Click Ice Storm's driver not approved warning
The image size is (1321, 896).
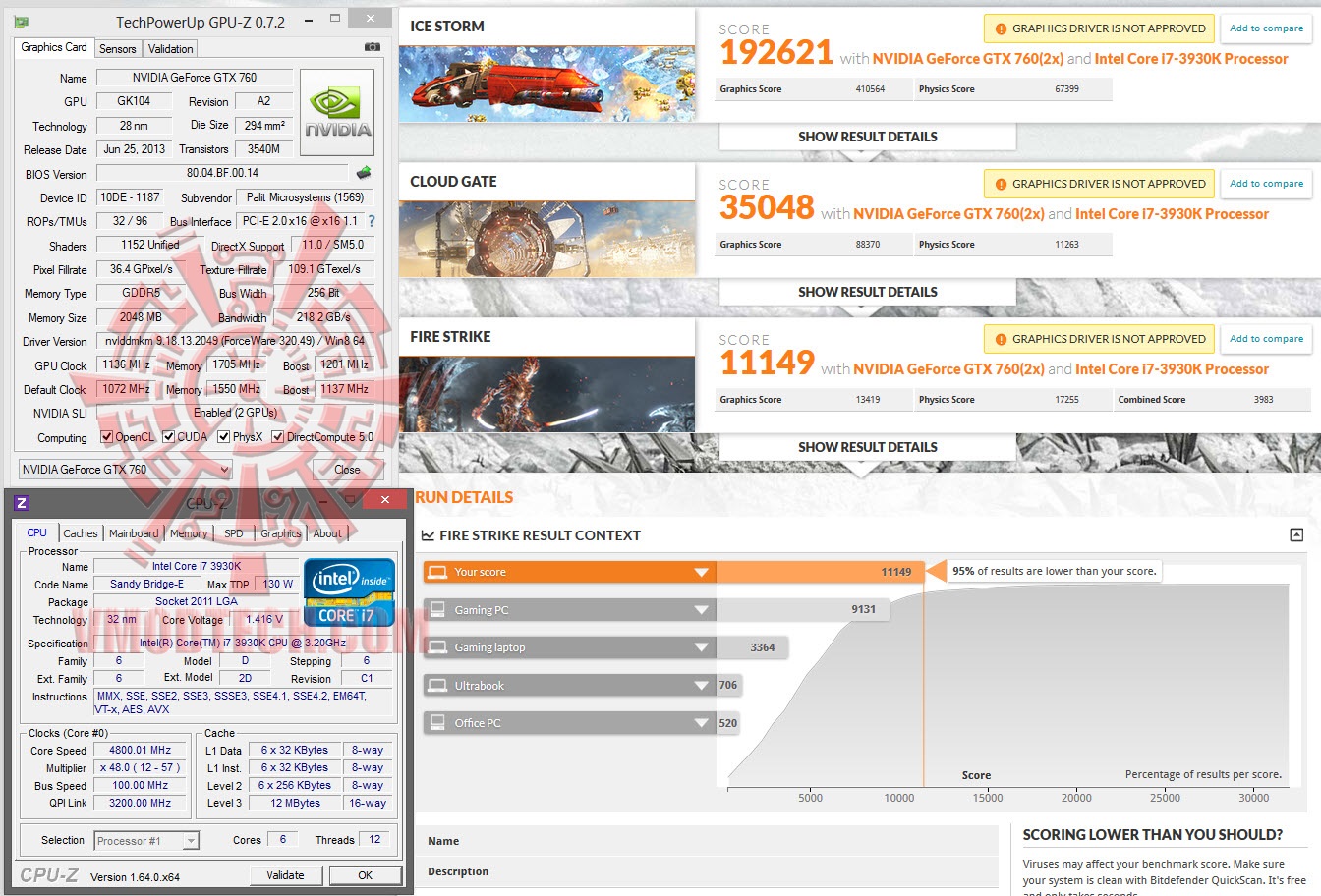click(1100, 28)
